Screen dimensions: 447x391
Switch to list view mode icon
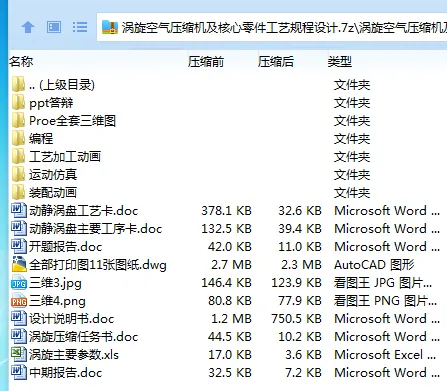(80, 27)
